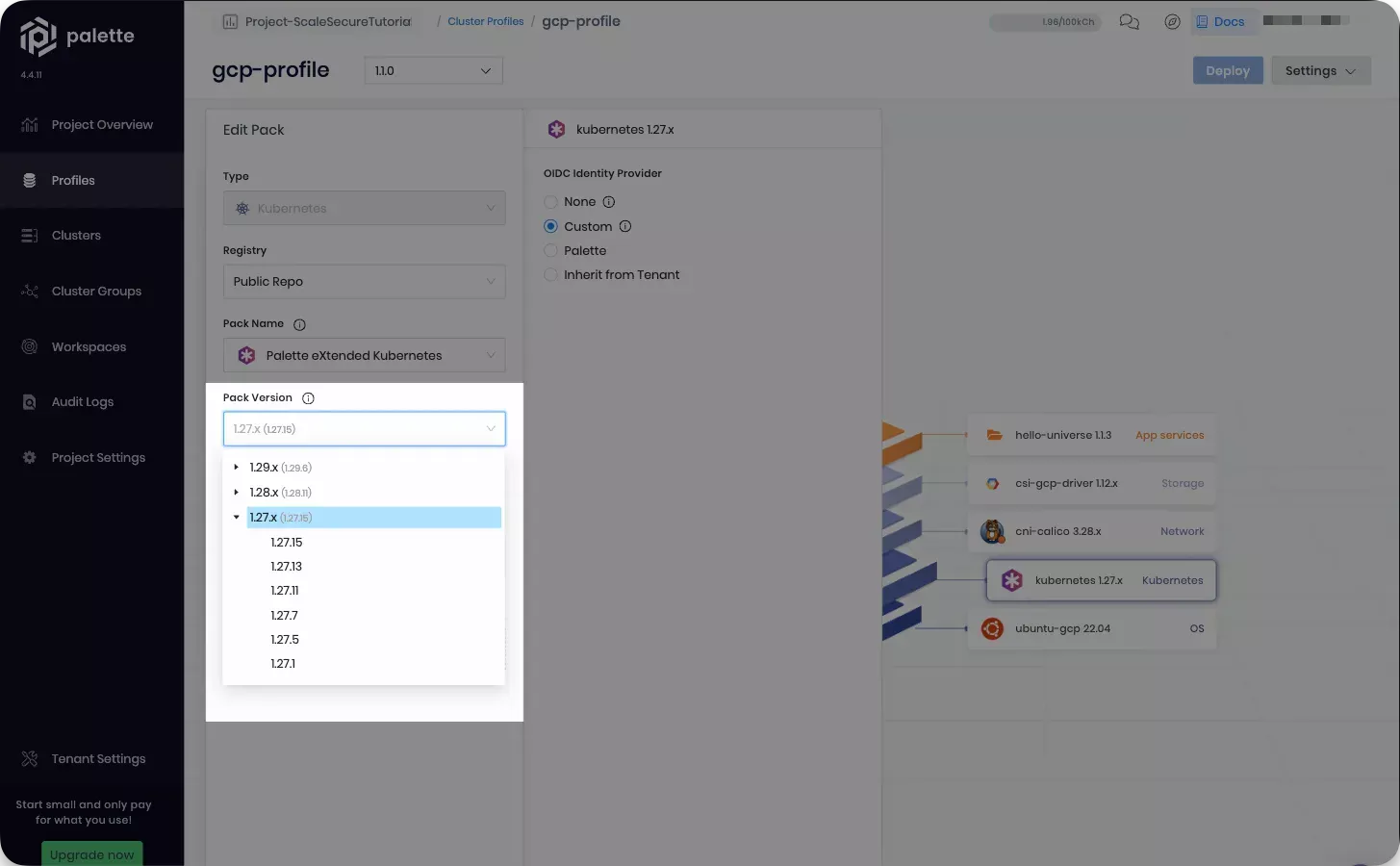This screenshot has height=866, width=1400.
Task: Open Project Settings in sidebar
Action: 91,458
